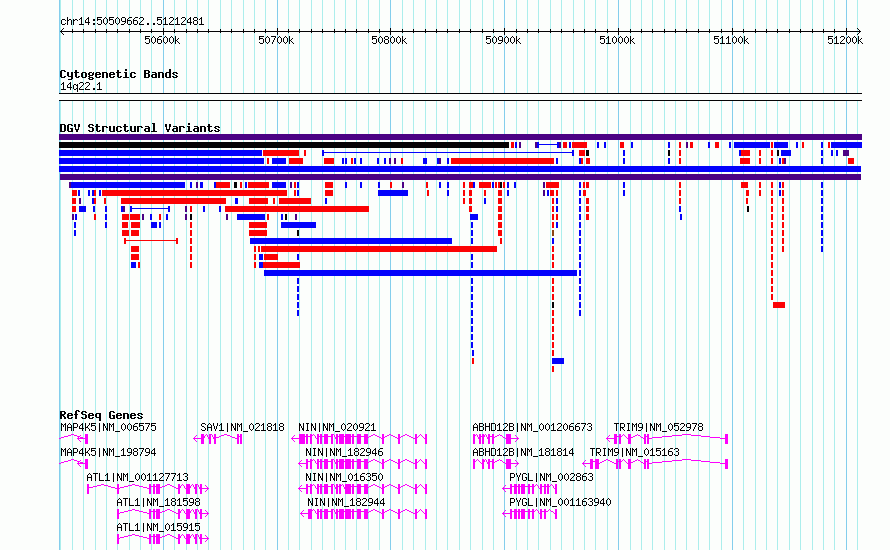Select the long red variant bar above bottom blue bar

(379, 249)
